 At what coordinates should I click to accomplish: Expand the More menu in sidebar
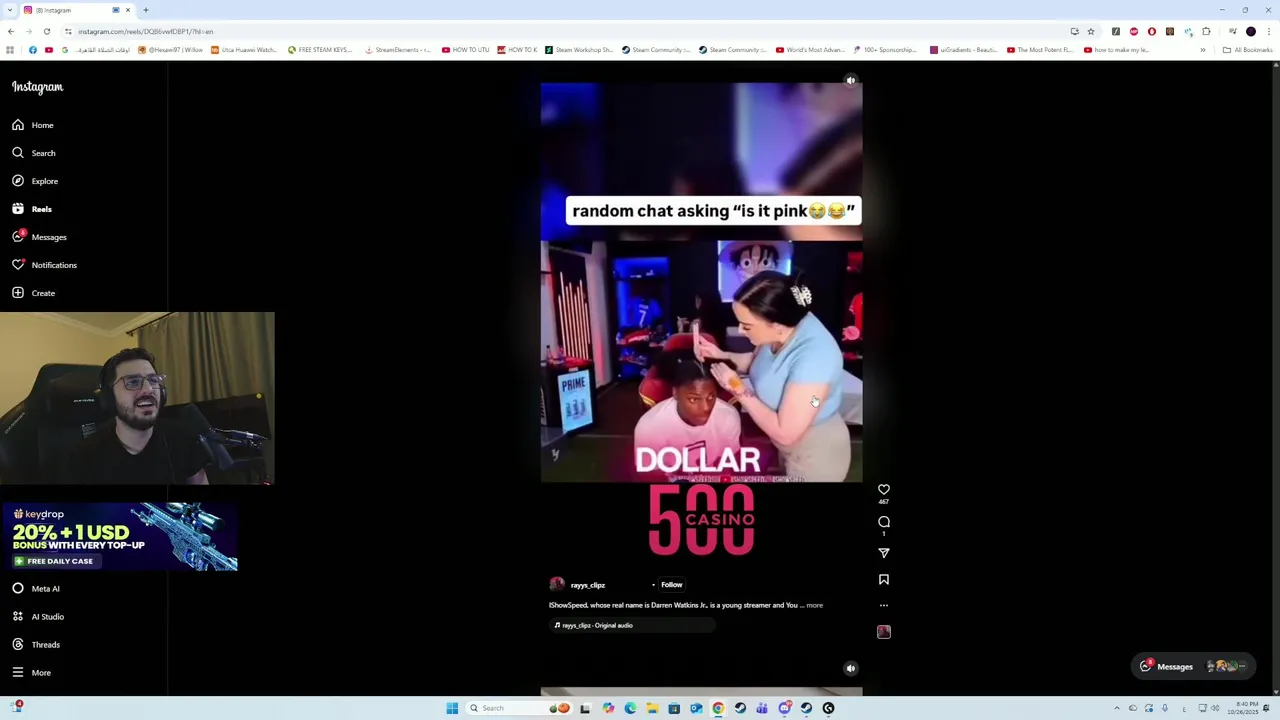coord(32,673)
